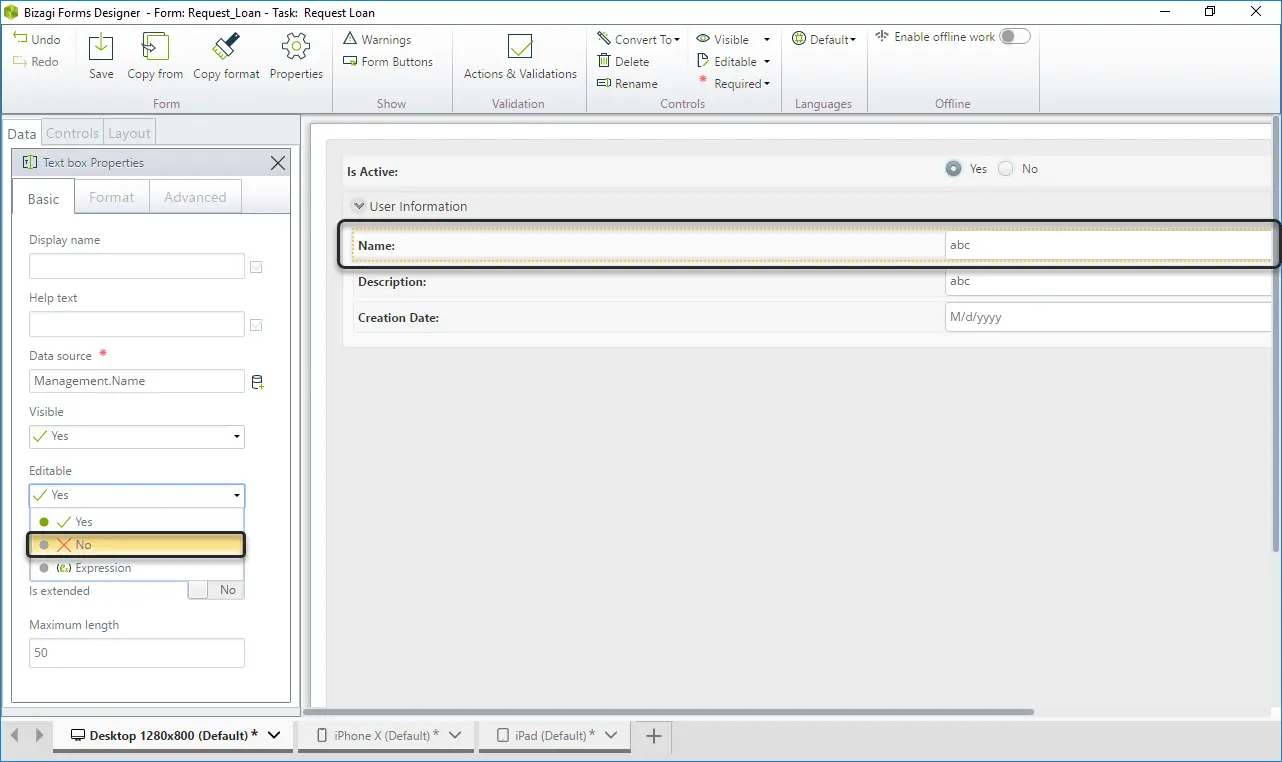Open the Default language dropdown
This screenshot has width=1282, height=762.
coord(824,39)
